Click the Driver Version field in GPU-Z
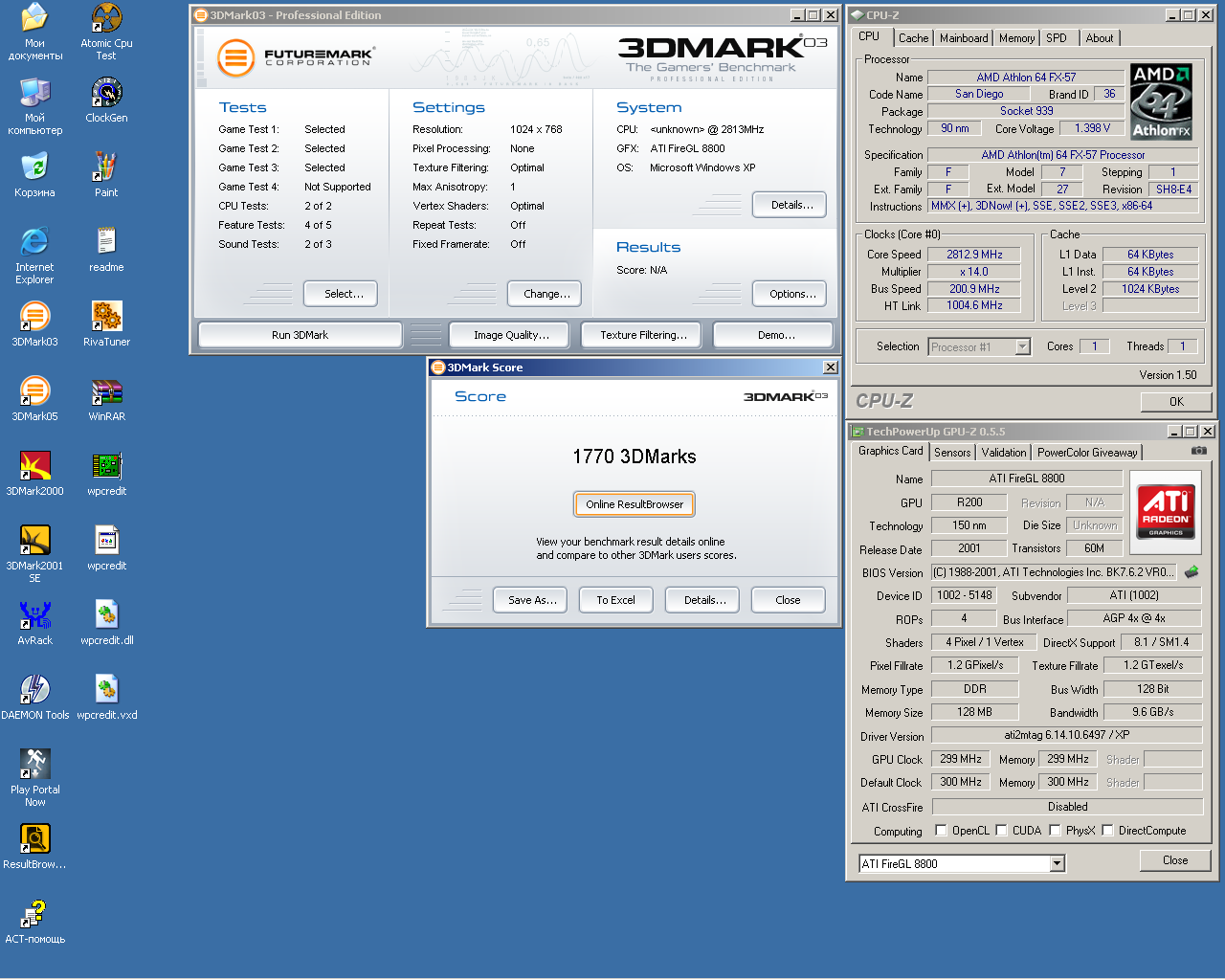This screenshot has width=1225, height=980. (1067, 735)
